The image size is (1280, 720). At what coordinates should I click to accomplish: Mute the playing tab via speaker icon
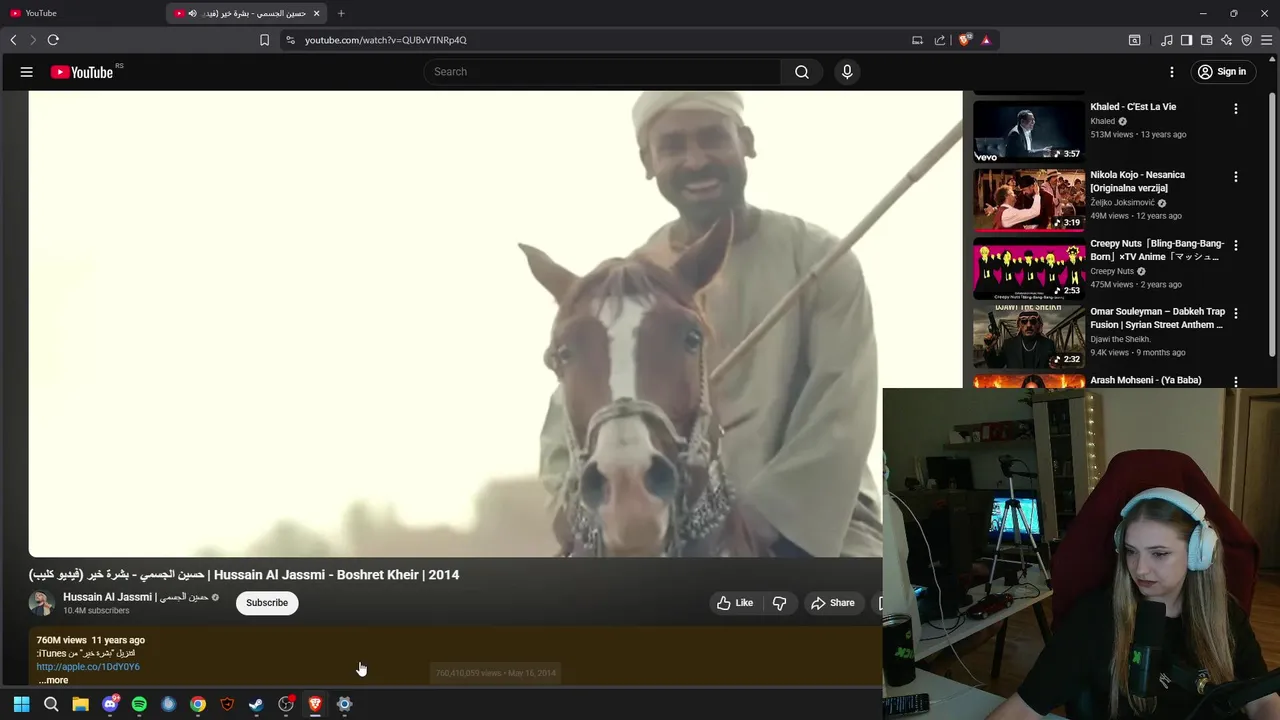click(192, 13)
